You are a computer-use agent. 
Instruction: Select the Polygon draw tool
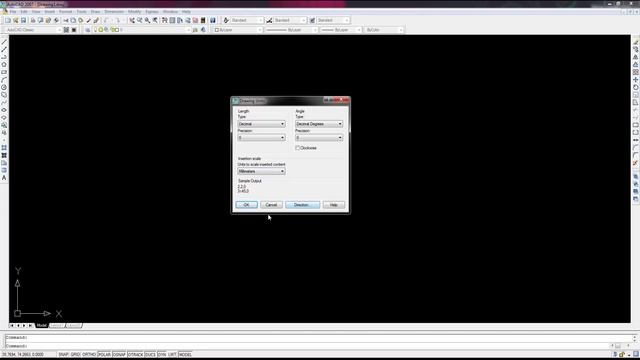click(x=4, y=64)
